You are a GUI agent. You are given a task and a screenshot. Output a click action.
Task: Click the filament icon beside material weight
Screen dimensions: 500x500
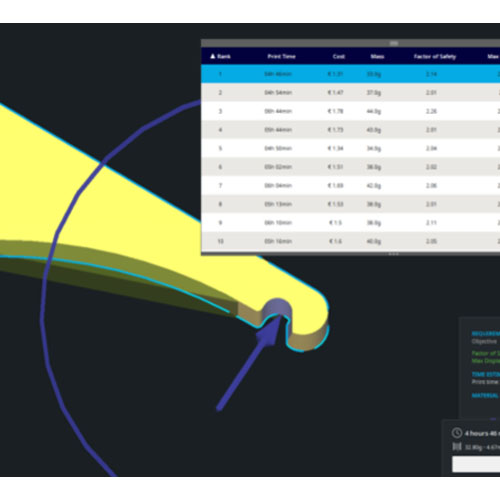(x=457, y=447)
